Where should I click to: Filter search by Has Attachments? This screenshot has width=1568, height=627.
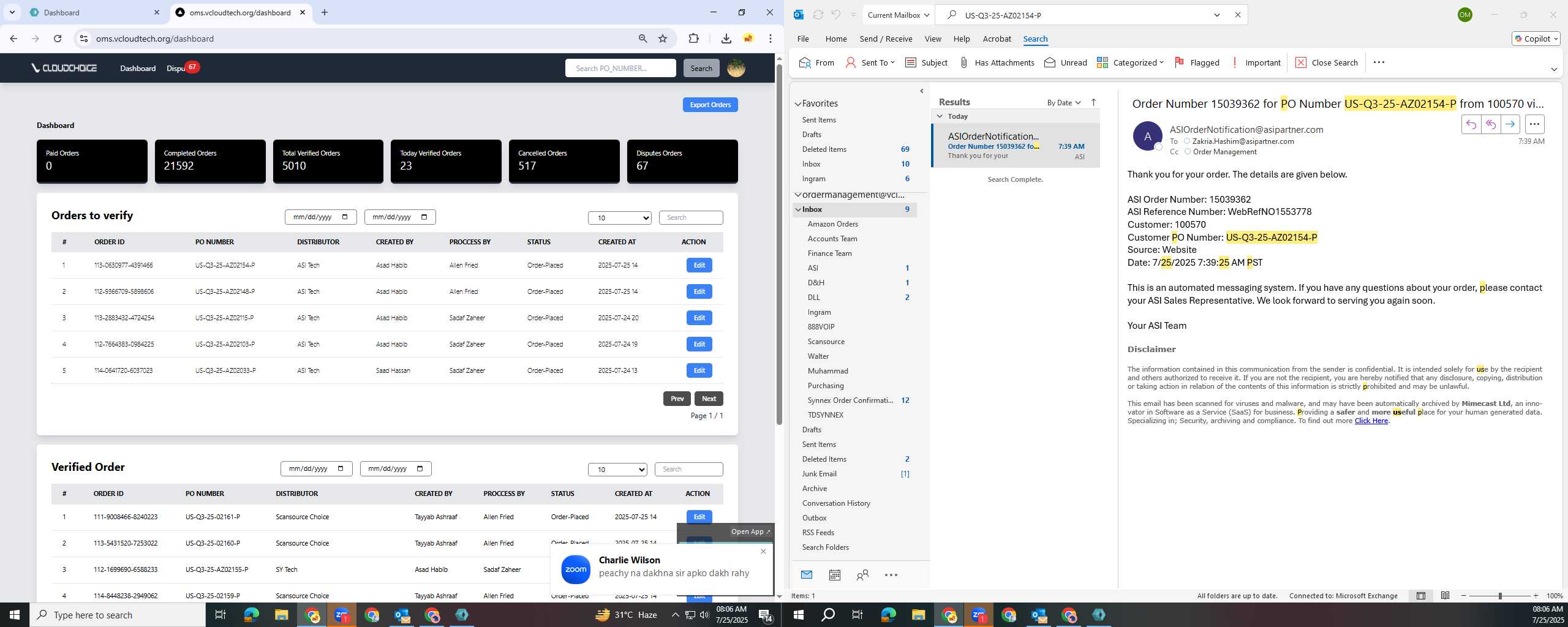coord(997,62)
